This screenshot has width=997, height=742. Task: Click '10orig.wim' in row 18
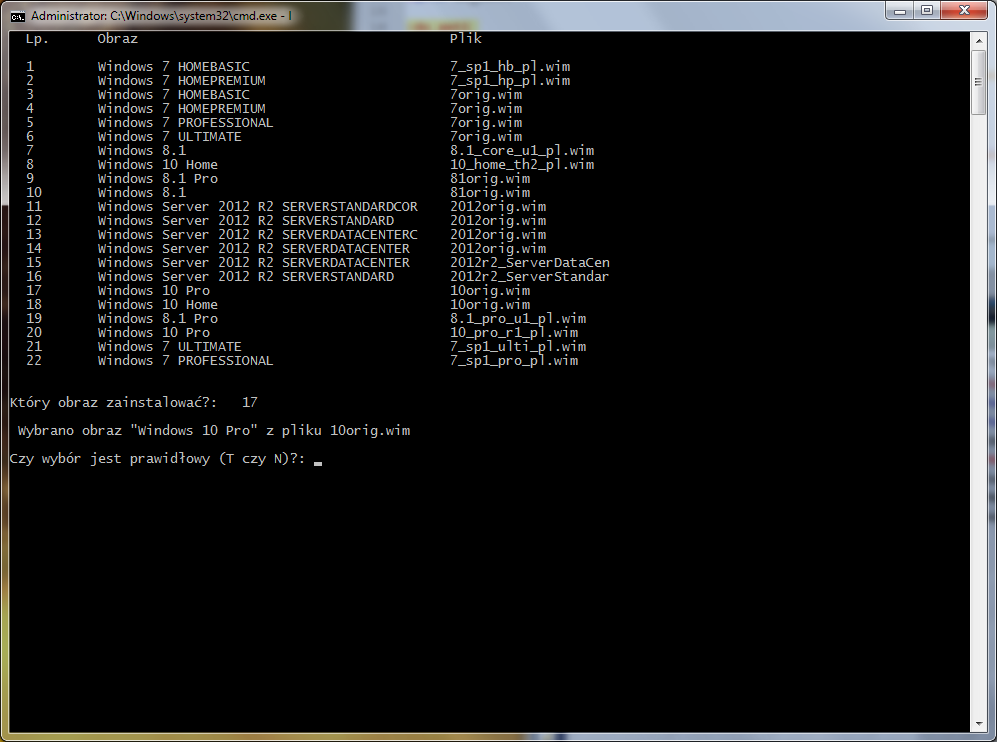[490, 305]
